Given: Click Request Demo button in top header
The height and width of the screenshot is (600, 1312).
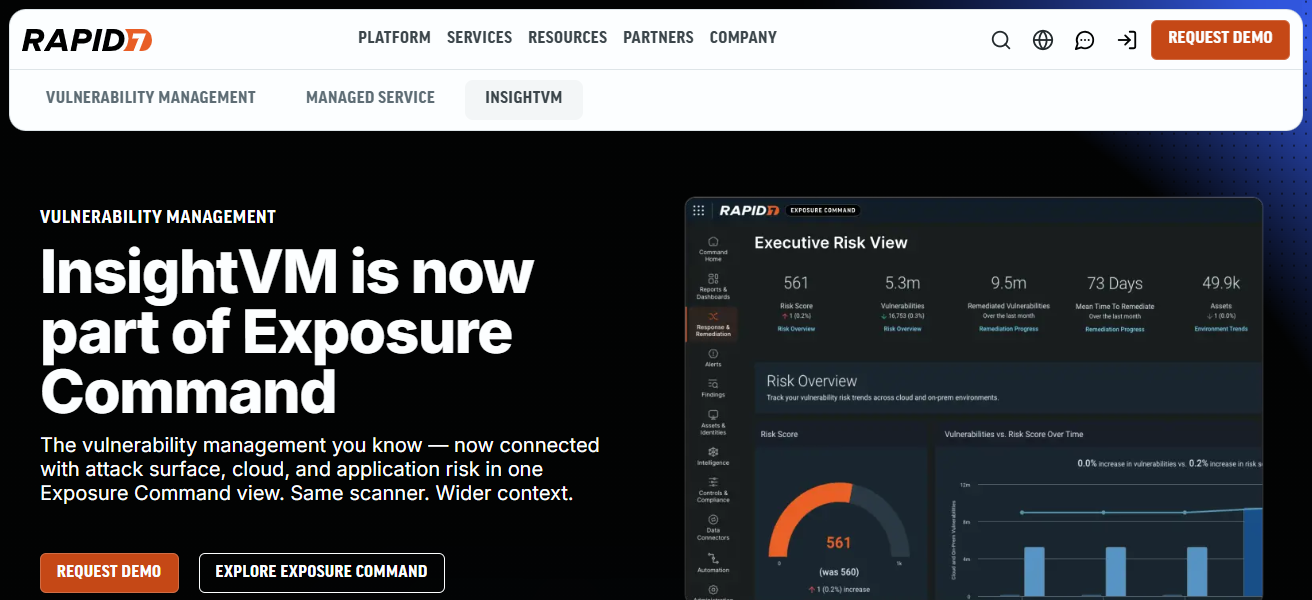Looking at the screenshot, I should 1220,38.
